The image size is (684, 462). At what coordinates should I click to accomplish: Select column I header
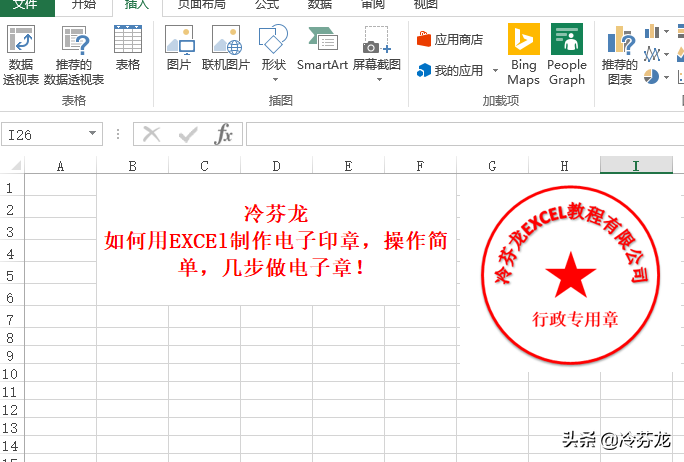636,166
